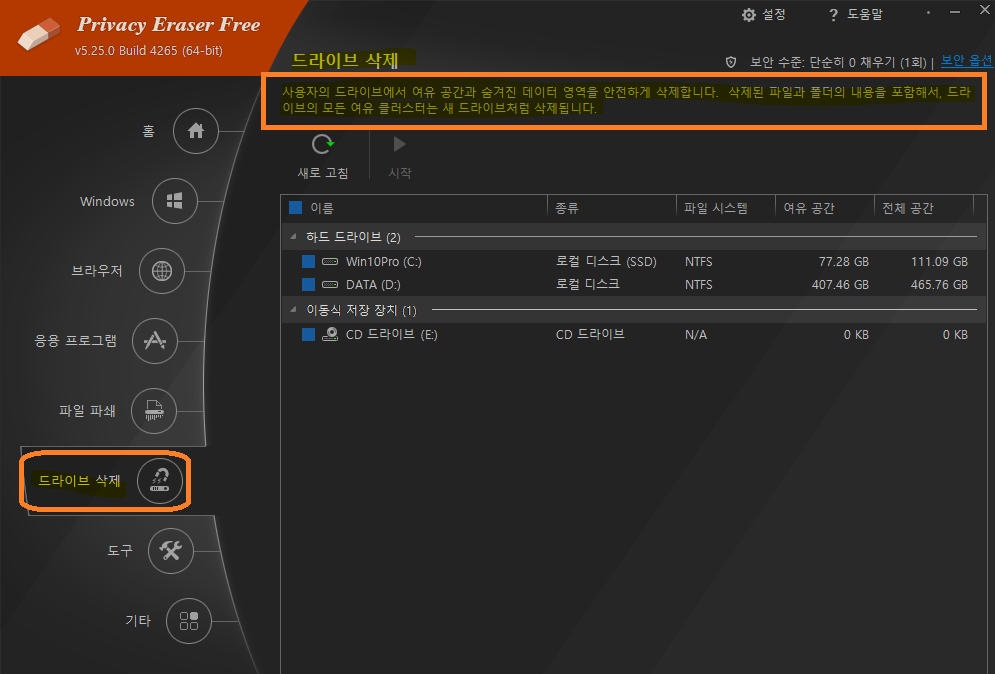Open the 응용 프로그램 menu label
995x674 pixels.
[x=76, y=341]
